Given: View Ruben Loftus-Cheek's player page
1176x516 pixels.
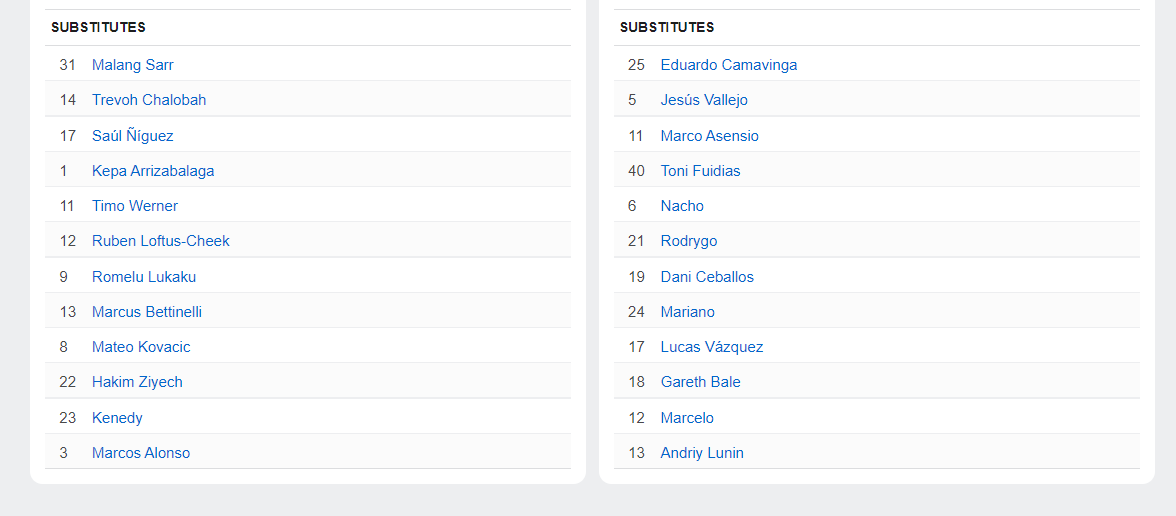Looking at the screenshot, I should click(x=161, y=241).
